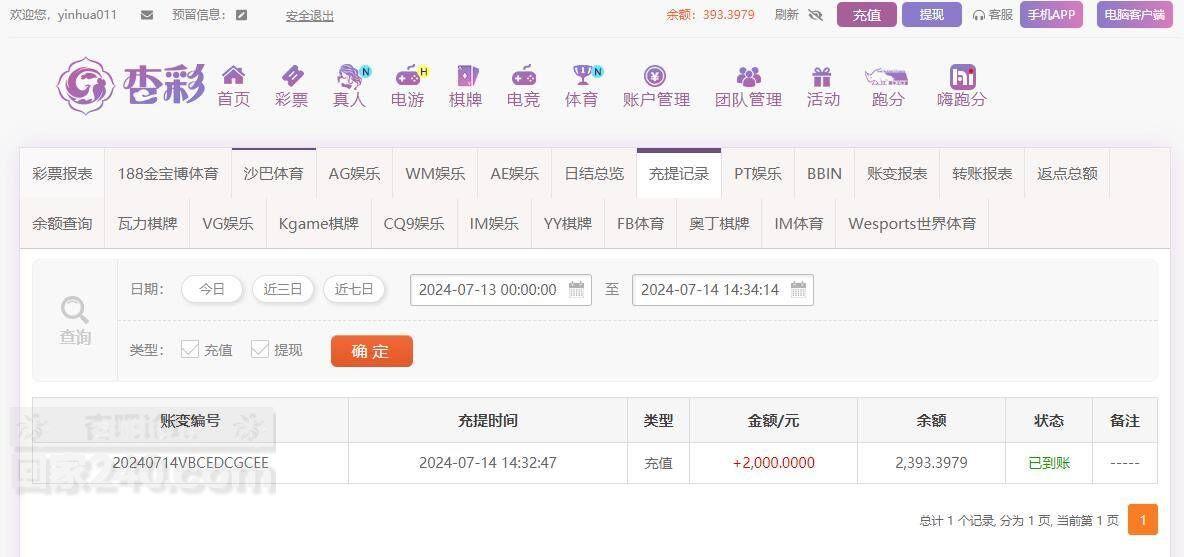Image resolution: width=1184 pixels, height=557 pixels.
Task: Switch to the 转账报表 tab
Action: click(982, 174)
